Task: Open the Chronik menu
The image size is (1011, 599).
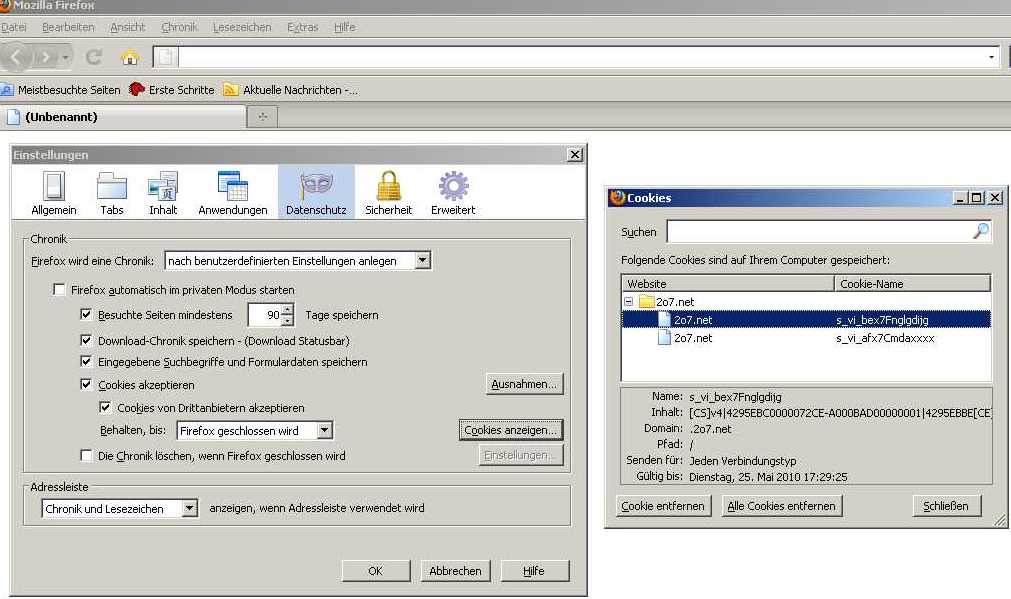Action: tap(179, 27)
